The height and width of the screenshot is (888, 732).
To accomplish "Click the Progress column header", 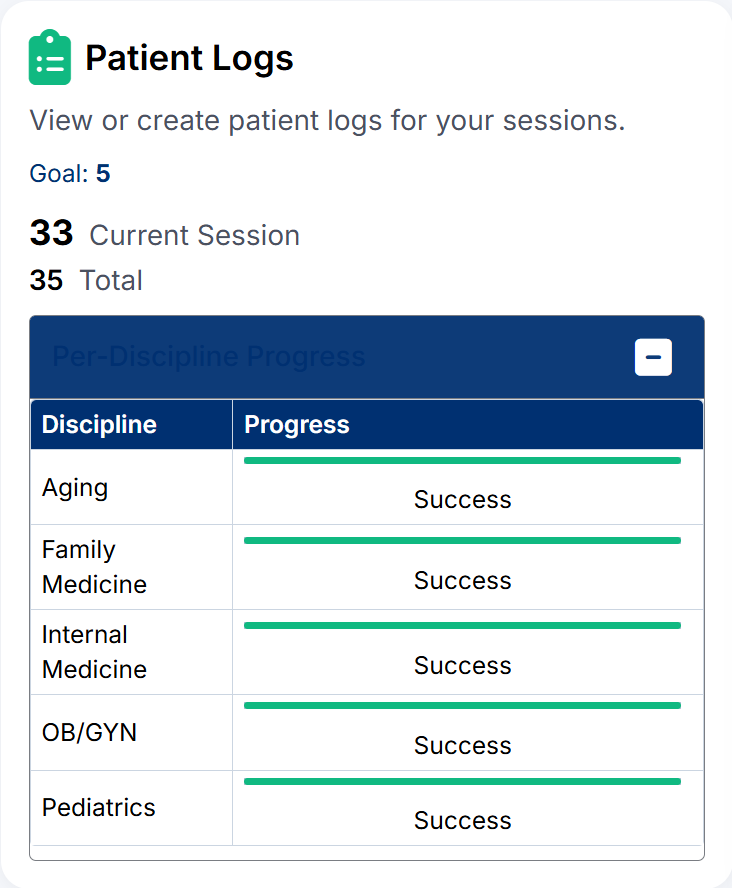I will (x=296, y=424).
